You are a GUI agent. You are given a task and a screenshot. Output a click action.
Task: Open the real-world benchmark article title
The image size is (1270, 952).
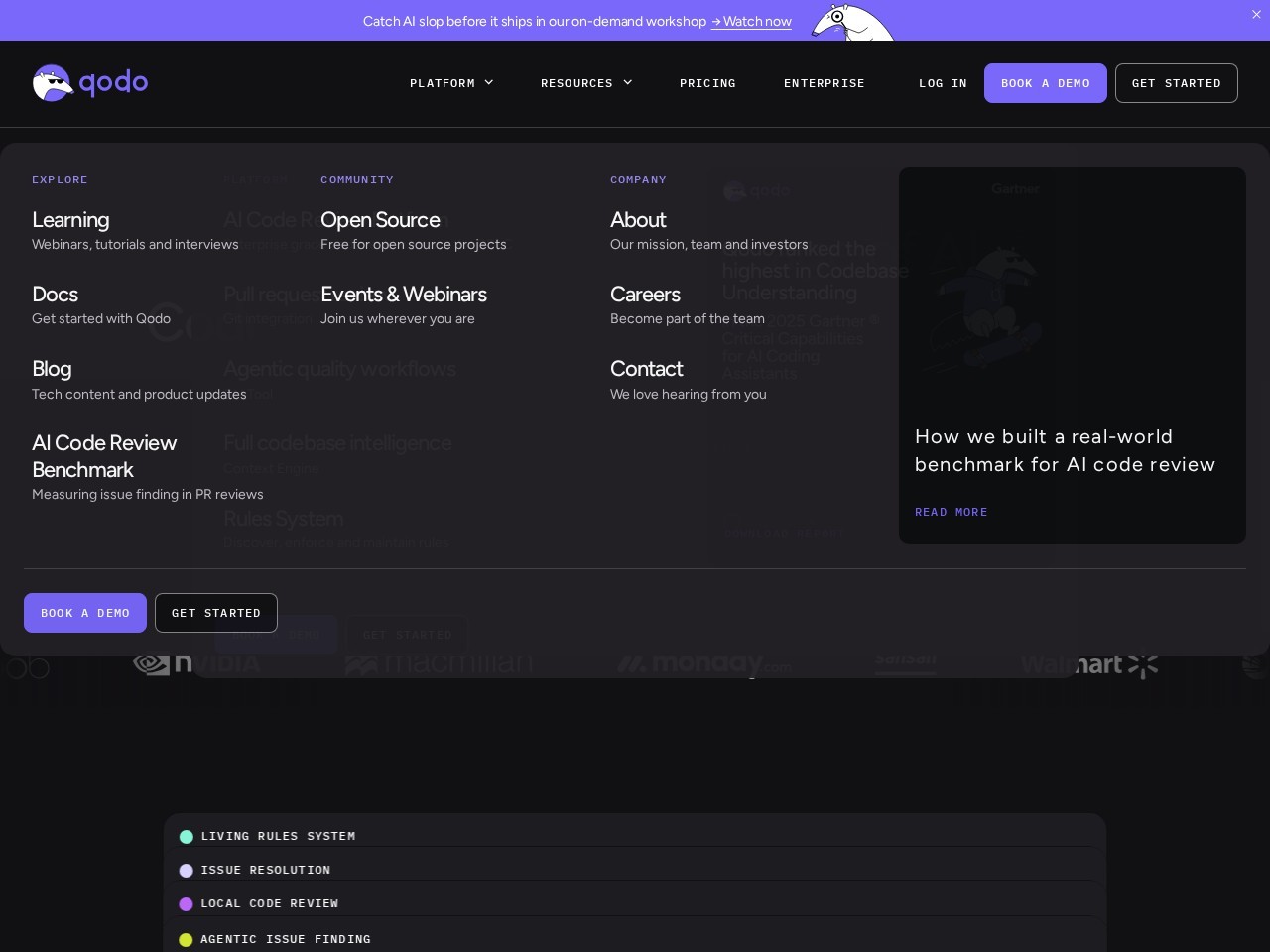point(1065,450)
